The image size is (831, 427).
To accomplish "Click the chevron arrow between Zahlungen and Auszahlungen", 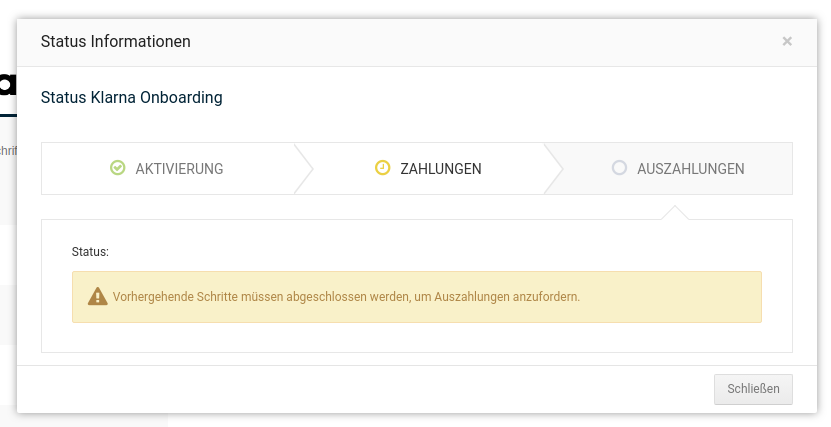I will (553, 168).
